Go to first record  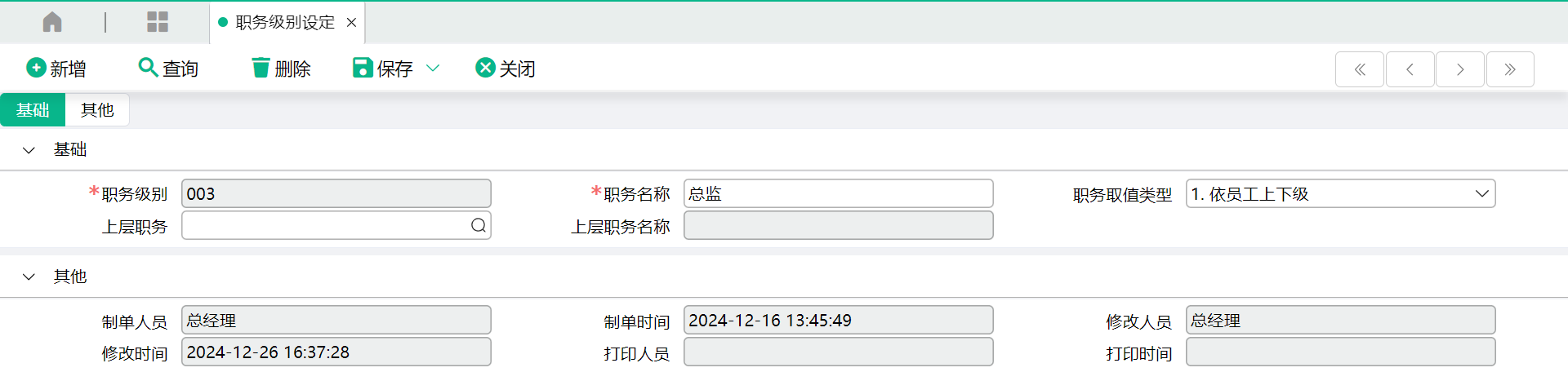(x=1360, y=69)
